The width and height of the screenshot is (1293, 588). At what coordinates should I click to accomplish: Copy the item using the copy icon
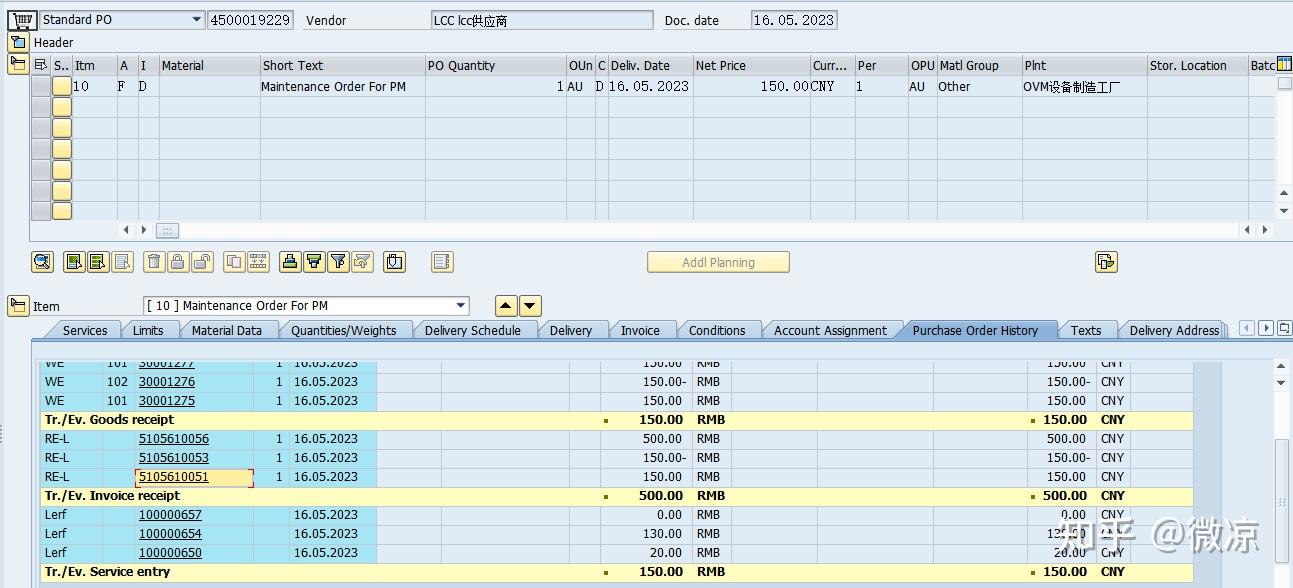pyautogui.click(x=234, y=261)
